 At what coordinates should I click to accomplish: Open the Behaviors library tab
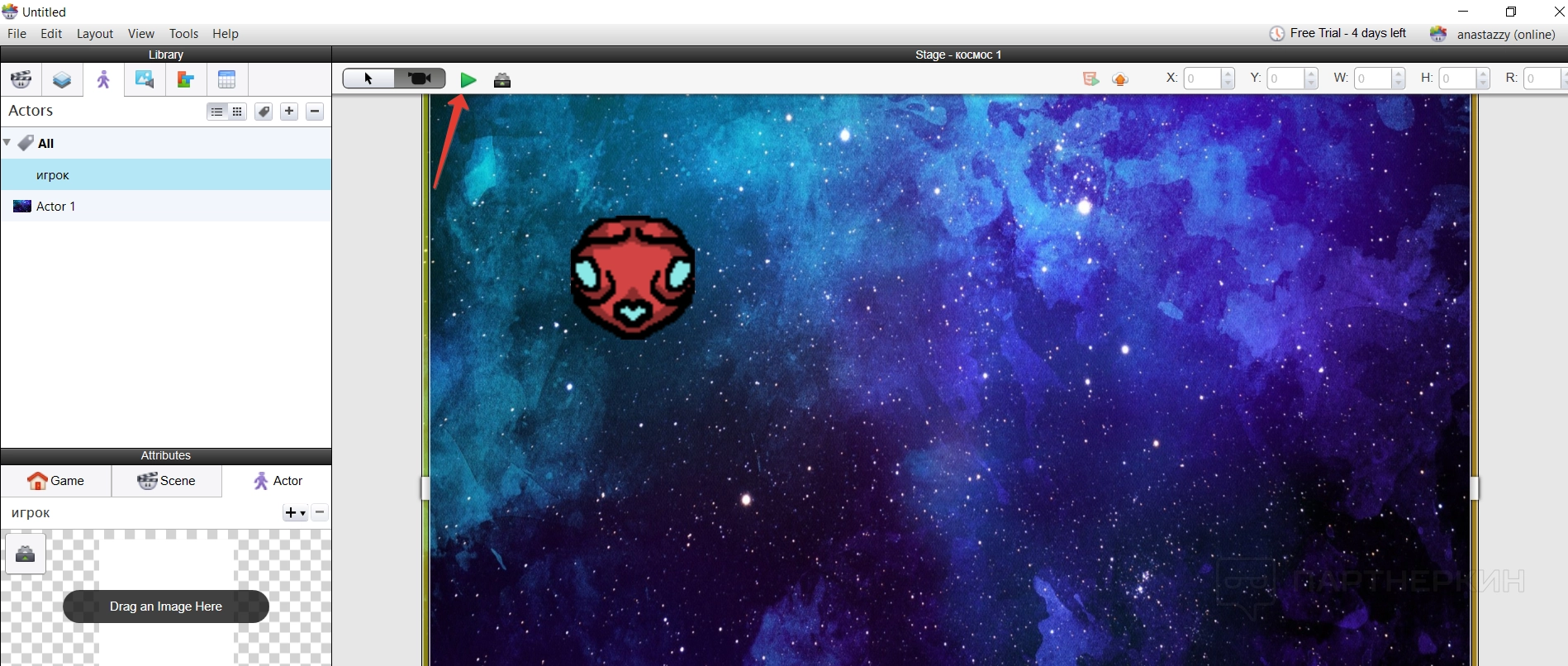(x=186, y=80)
